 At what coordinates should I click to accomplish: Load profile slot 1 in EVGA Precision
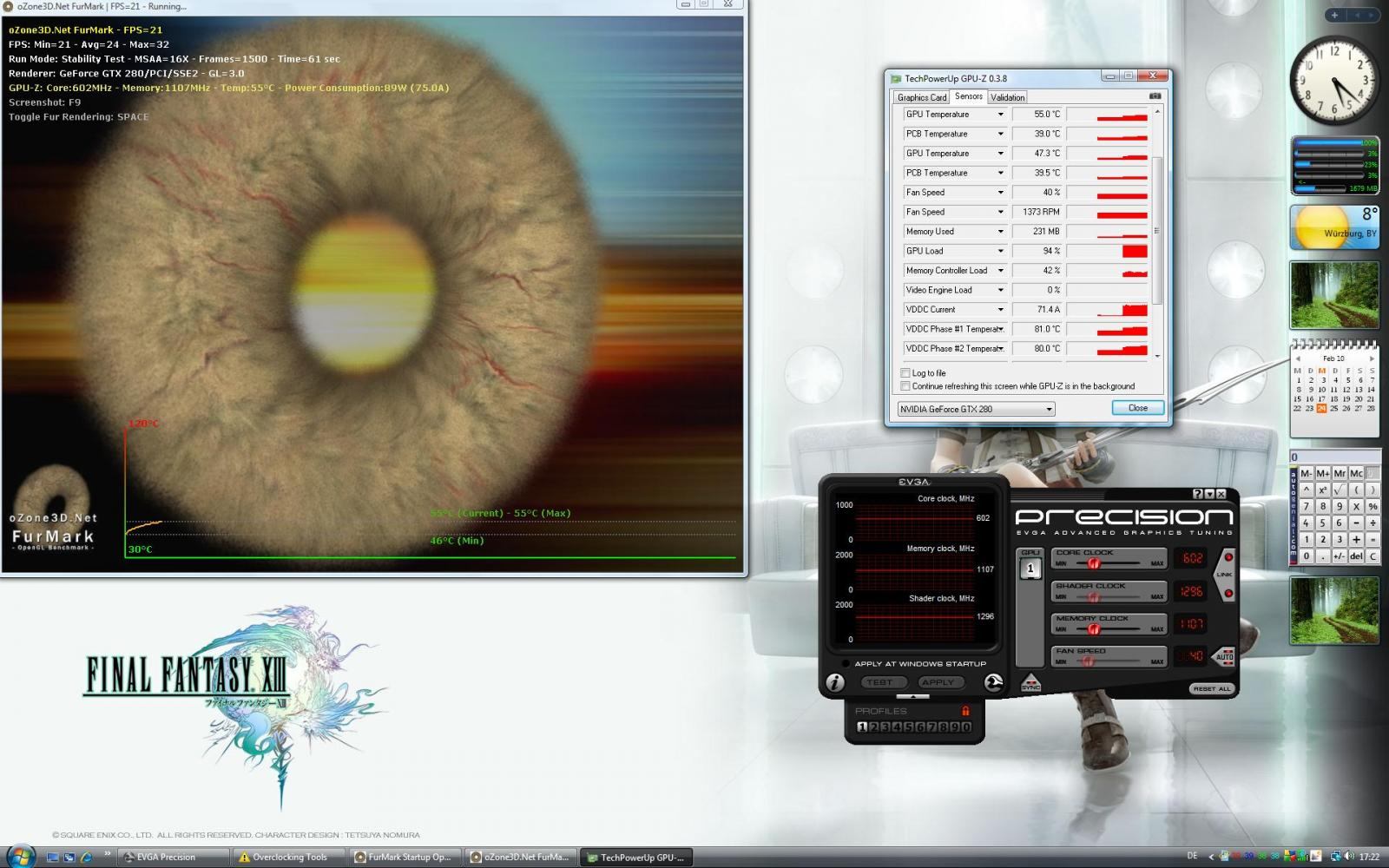click(862, 727)
